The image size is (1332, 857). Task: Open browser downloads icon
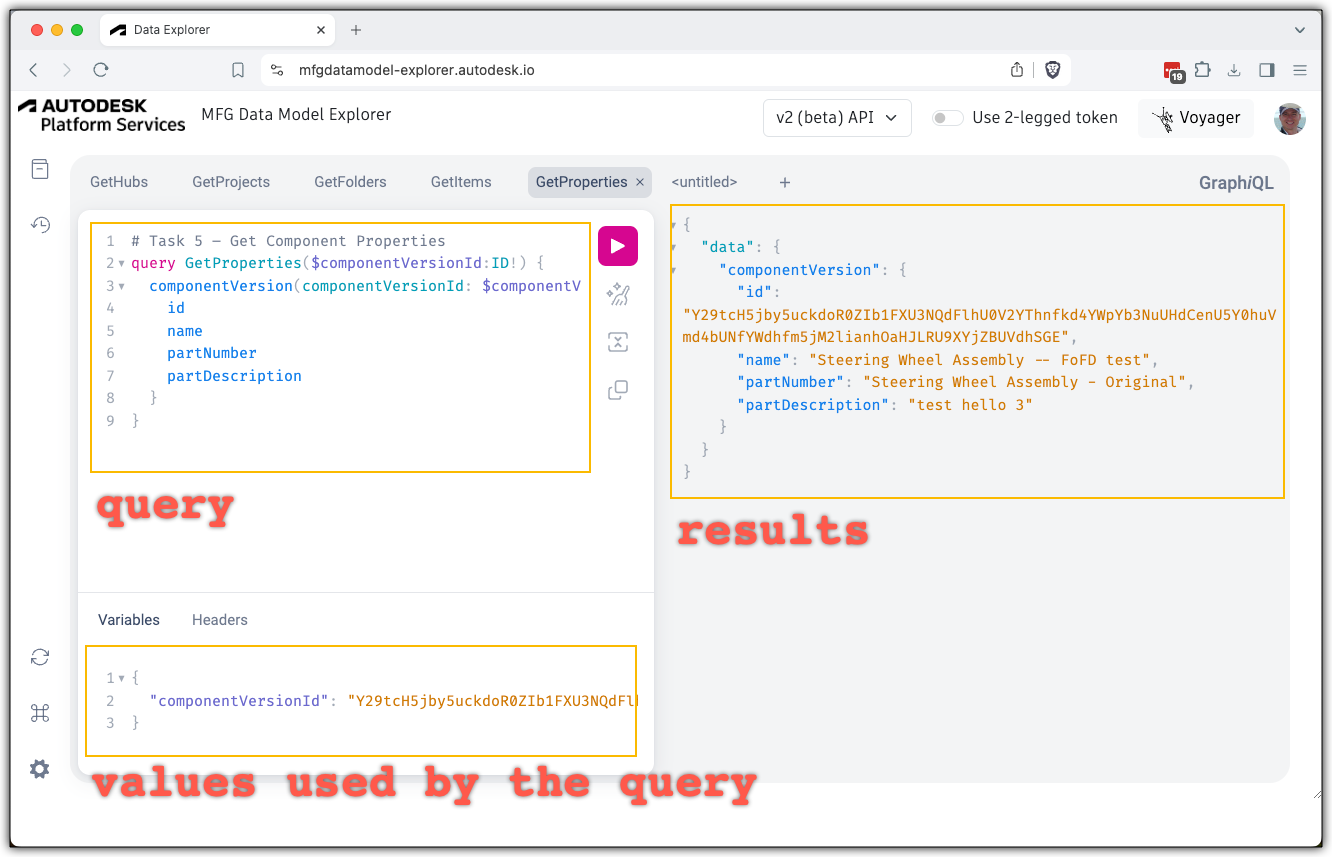tap(1234, 70)
